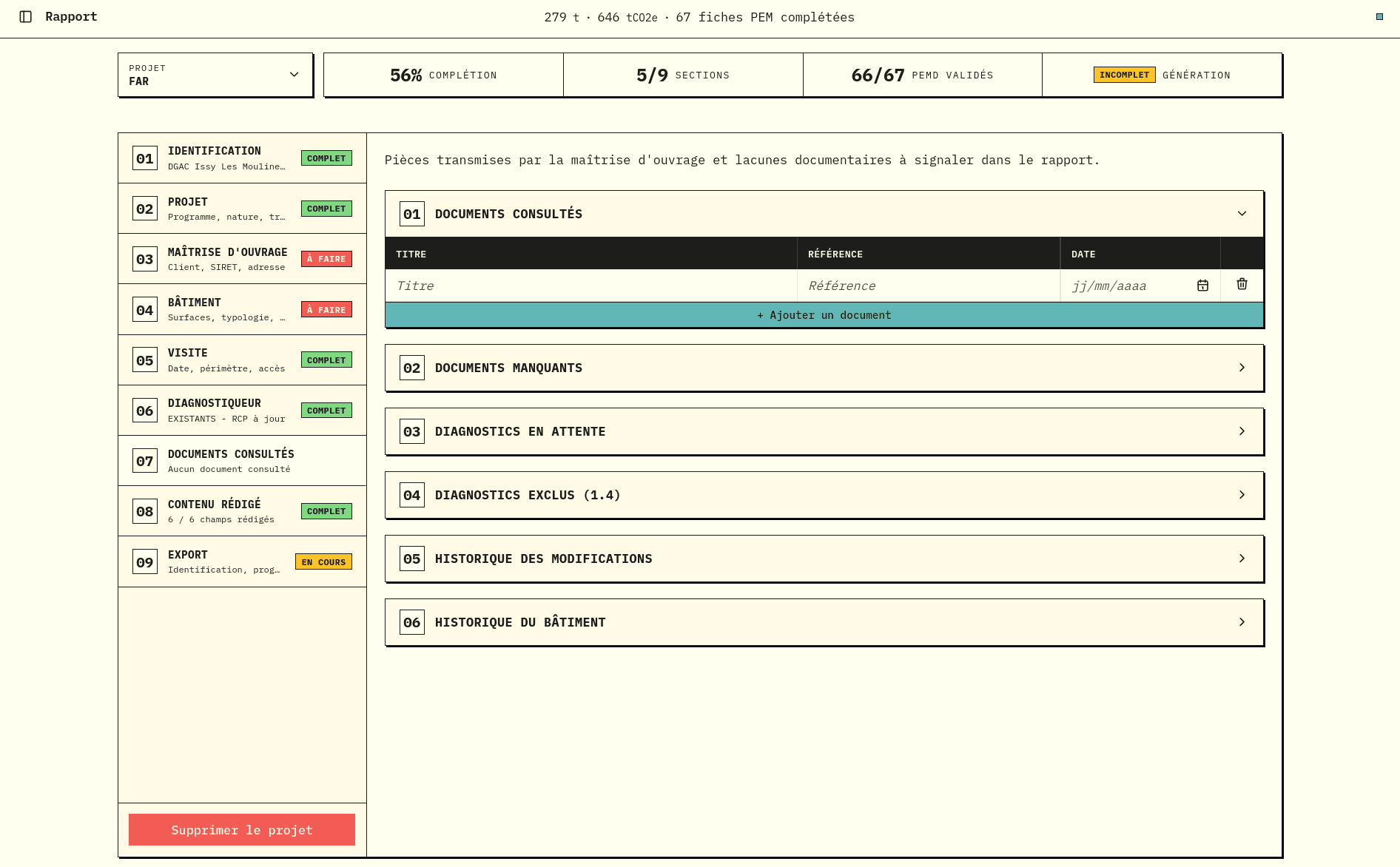This screenshot has height=867, width=1400.
Task: Open section 09 Export
Action: pos(242,562)
